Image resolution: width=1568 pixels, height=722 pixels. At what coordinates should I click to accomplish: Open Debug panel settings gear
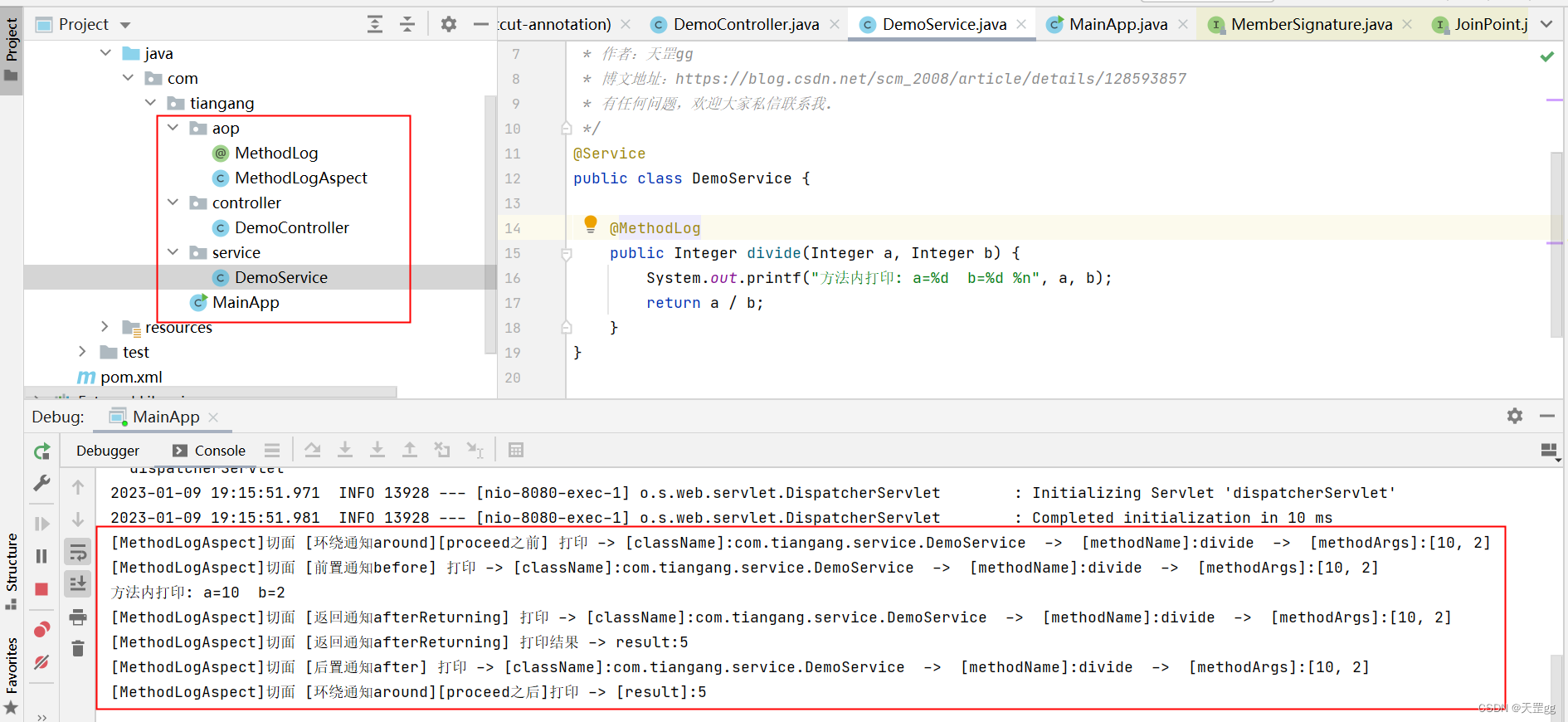(1515, 416)
